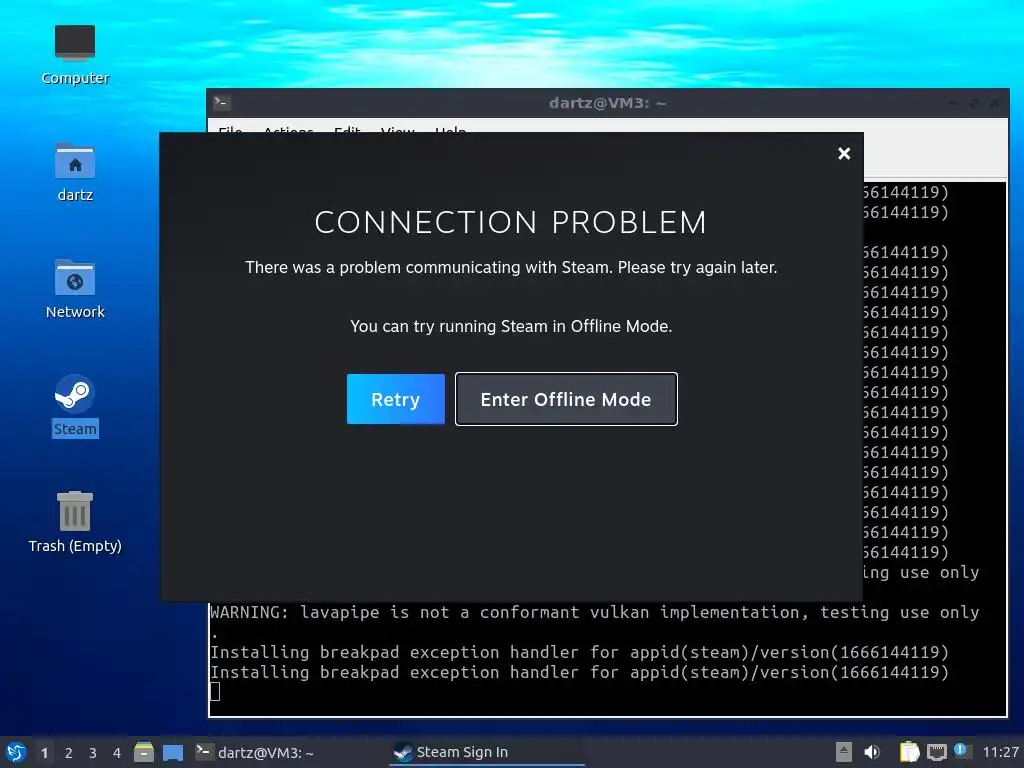Viewport: 1024px width, 768px height.
Task: Open the clipboard manager tray icon
Action: [909, 752]
